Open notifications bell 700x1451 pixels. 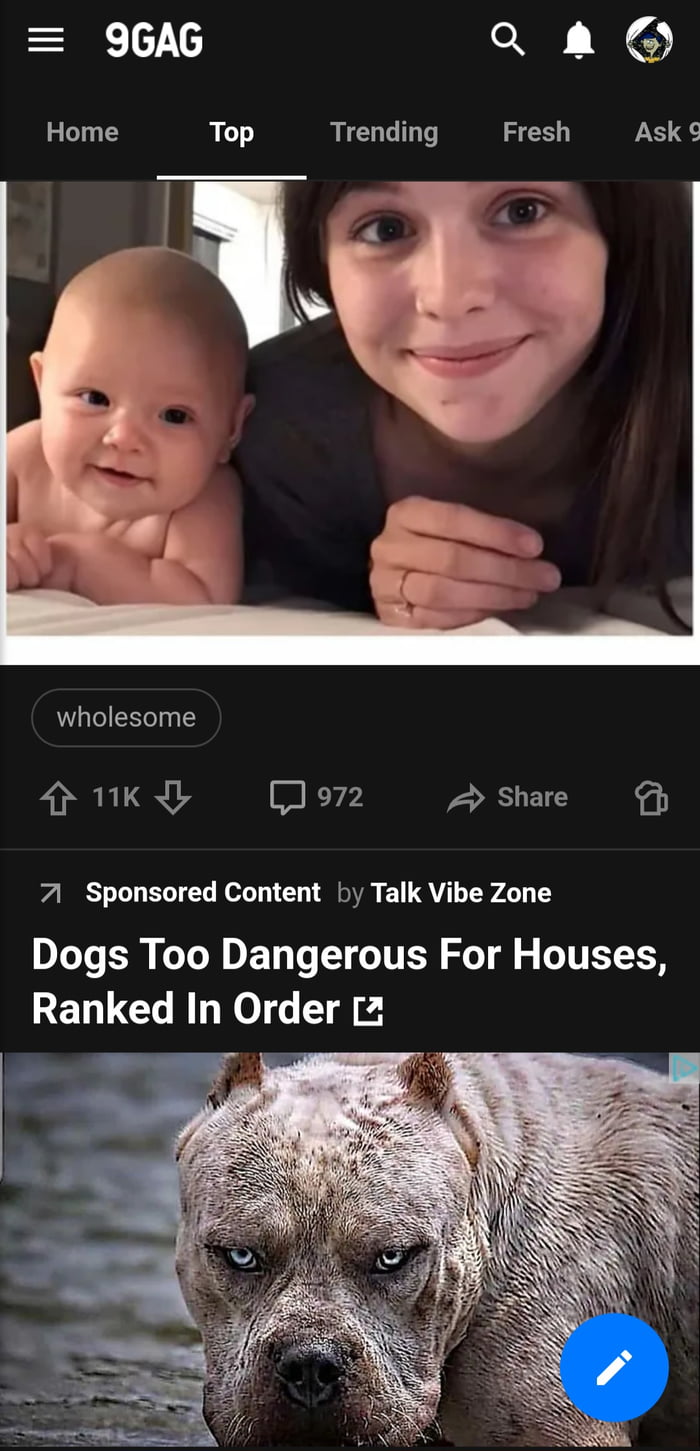coord(579,40)
